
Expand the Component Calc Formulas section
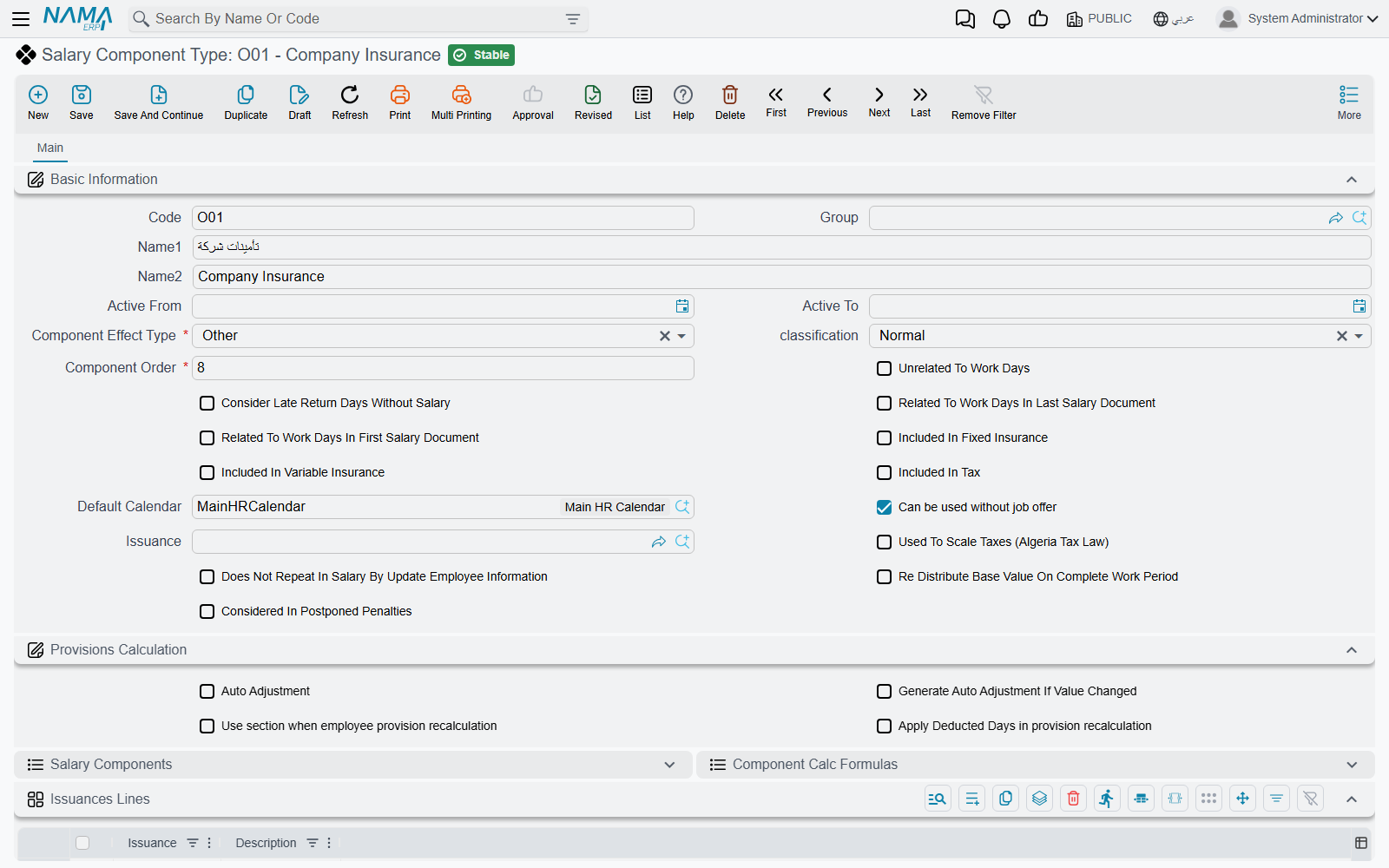coord(1352,765)
